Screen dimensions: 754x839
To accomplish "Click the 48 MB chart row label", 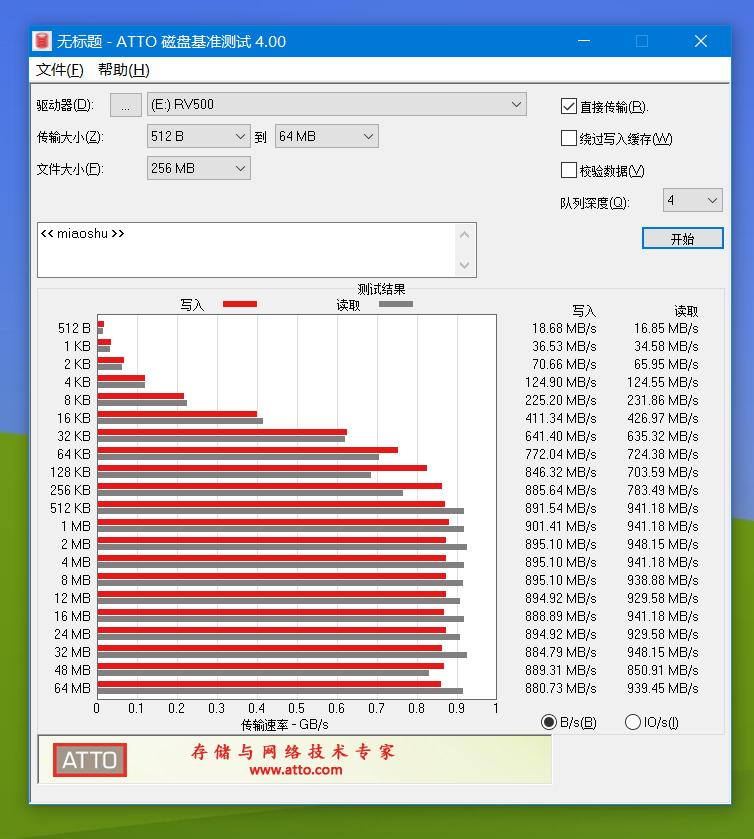I will (72, 670).
